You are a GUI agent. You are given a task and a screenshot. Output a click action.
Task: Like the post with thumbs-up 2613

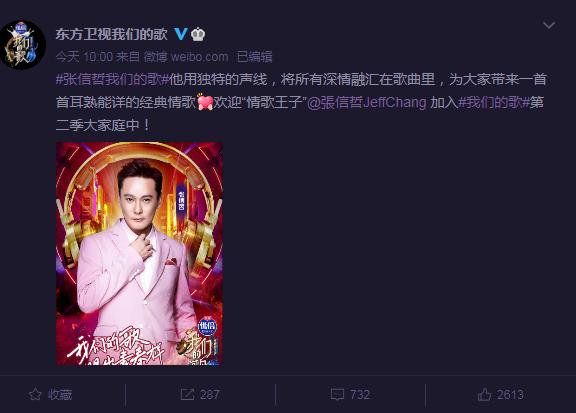(x=500, y=395)
